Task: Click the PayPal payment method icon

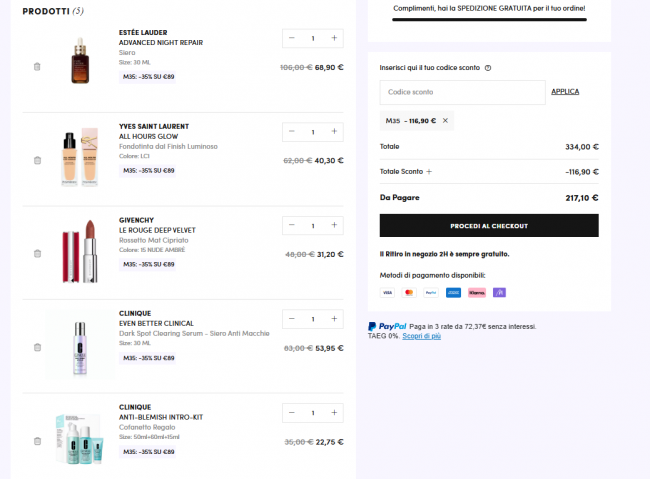Action: tap(431, 292)
